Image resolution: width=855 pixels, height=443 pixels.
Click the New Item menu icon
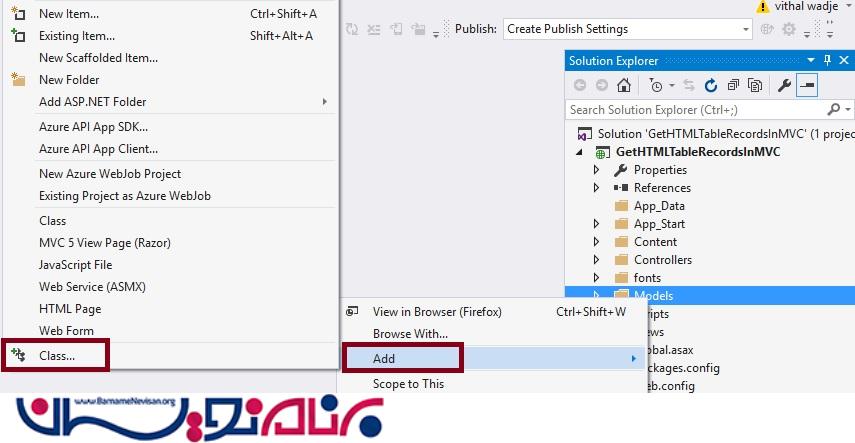(18, 14)
